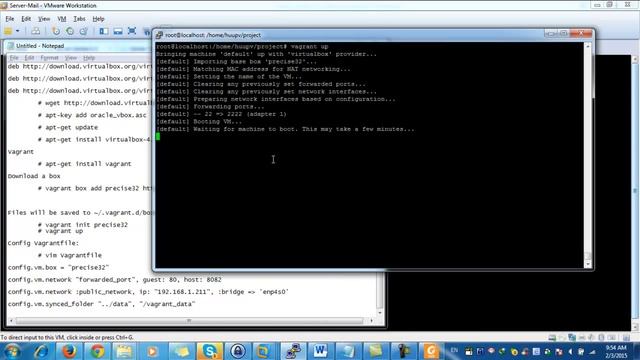Click the padlock taskbar icon
Viewport: 640px width, 360px height.
(x=238, y=351)
